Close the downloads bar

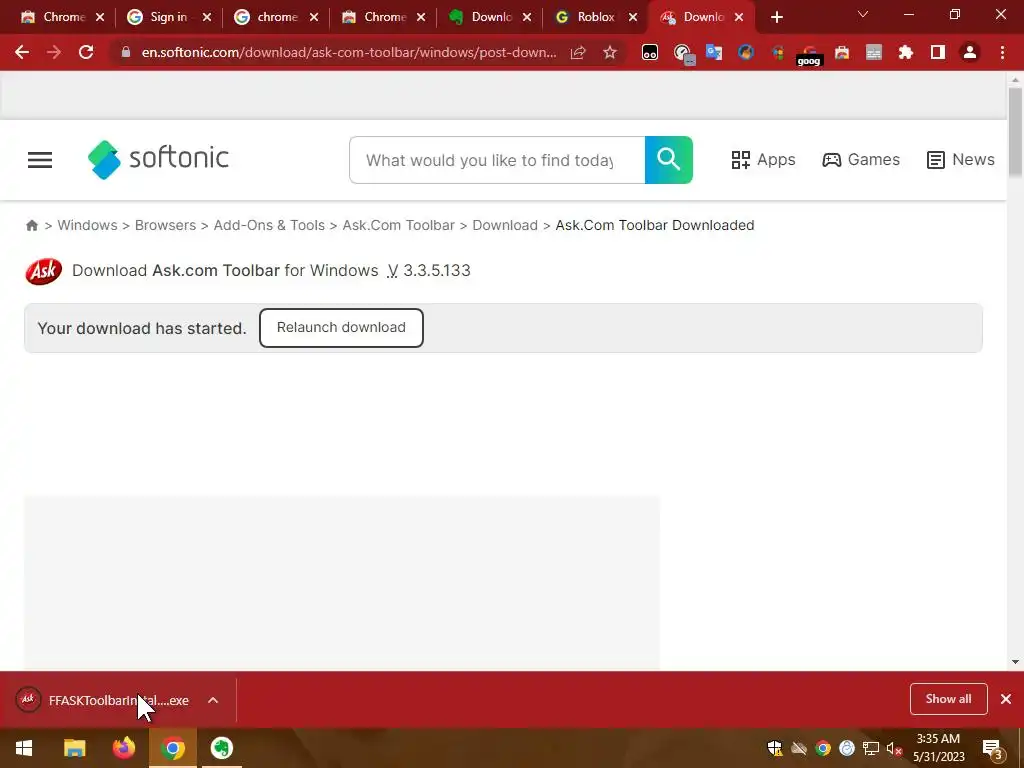(1006, 699)
